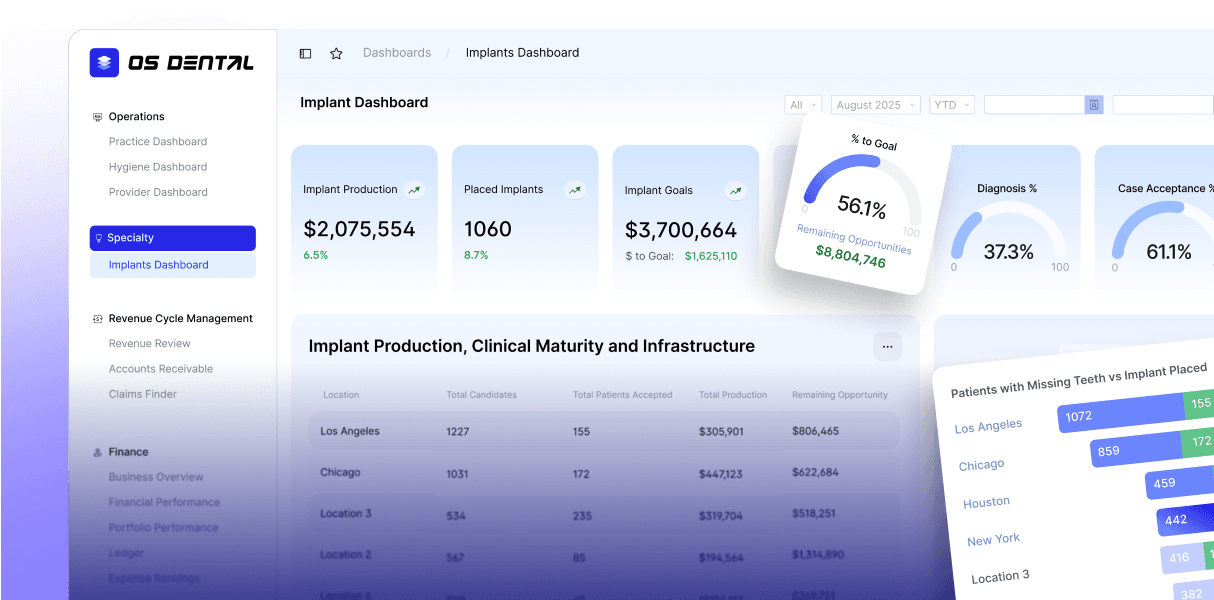
Task: Click the Operations section icon
Action: [97, 117]
